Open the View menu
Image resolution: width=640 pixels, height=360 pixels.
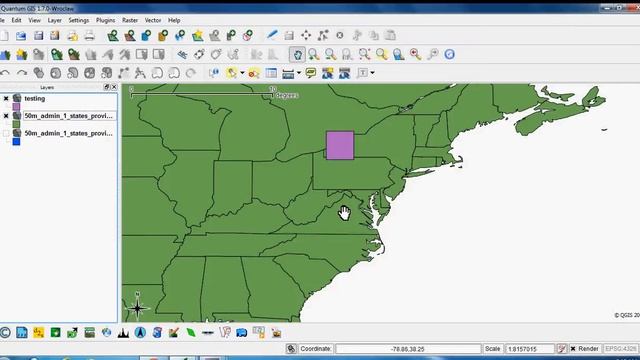pos(34,20)
